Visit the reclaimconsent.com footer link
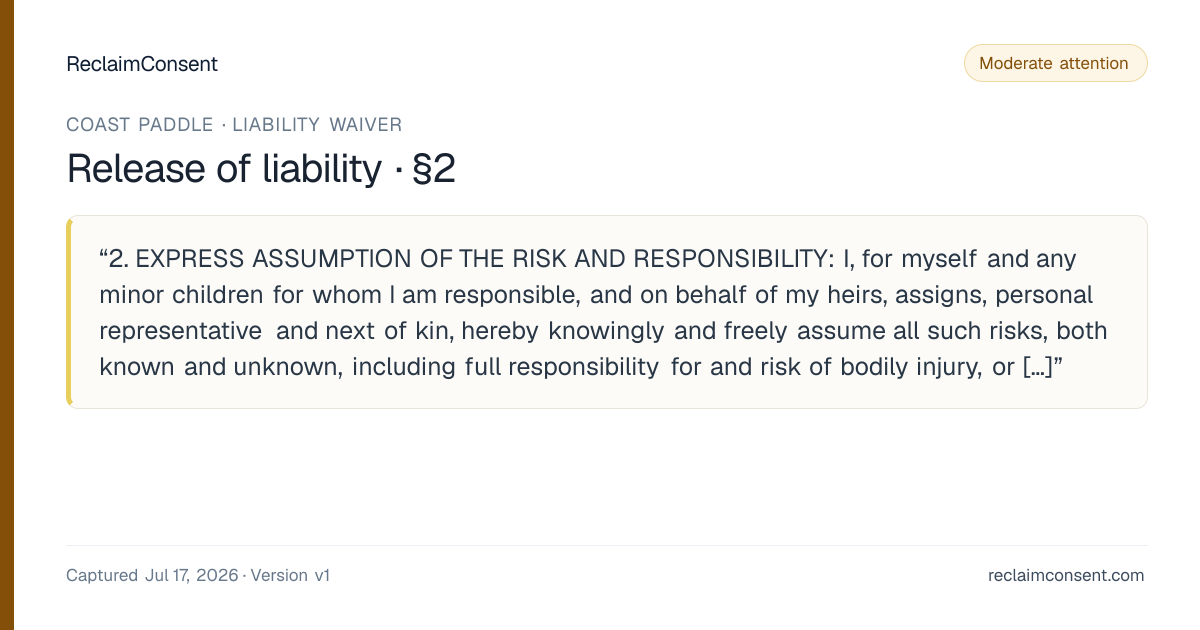 (x=1066, y=575)
